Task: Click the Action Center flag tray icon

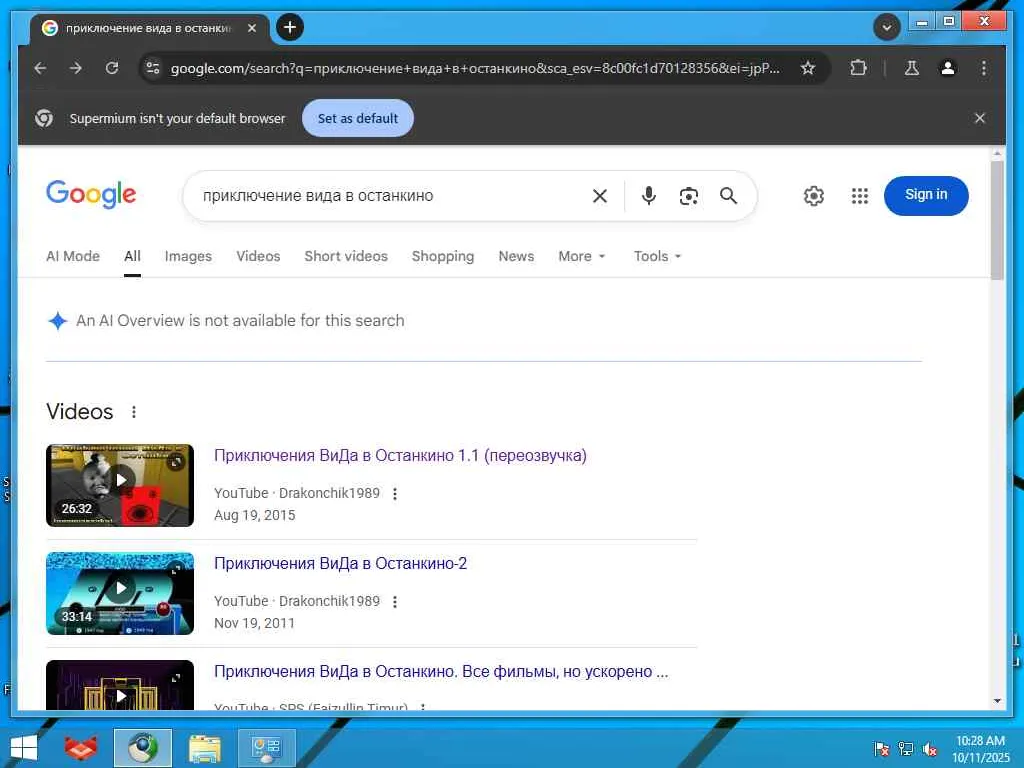Action: [x=882, y=748]
